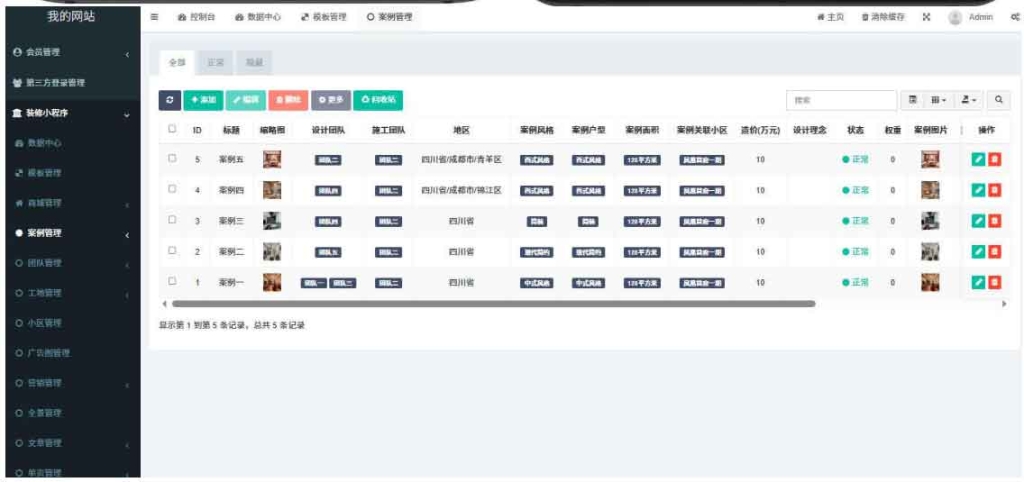
Task: Switch to the 全部 filter tab
Action: [176, 63]
